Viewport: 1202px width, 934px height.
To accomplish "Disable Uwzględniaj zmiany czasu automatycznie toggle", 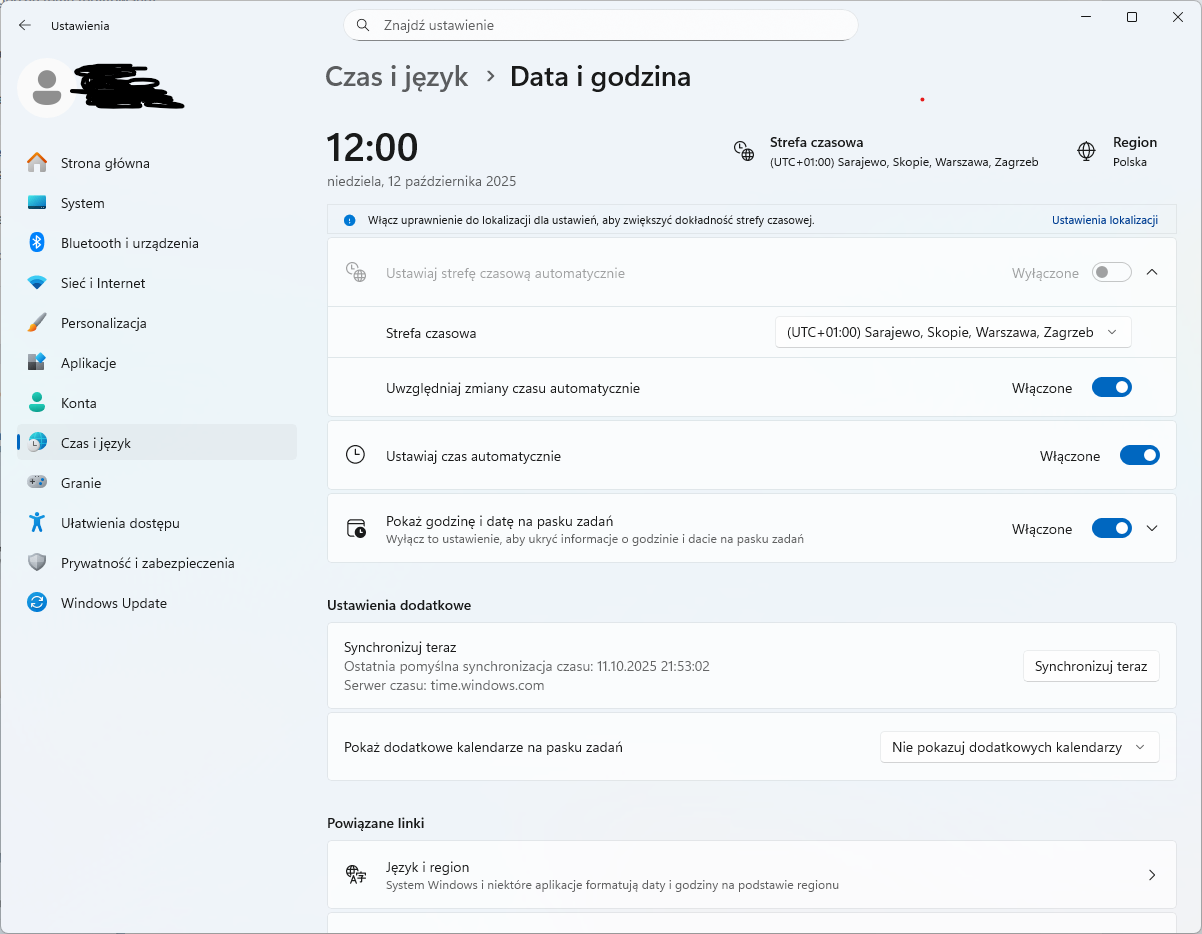I will click(1111, 388).
